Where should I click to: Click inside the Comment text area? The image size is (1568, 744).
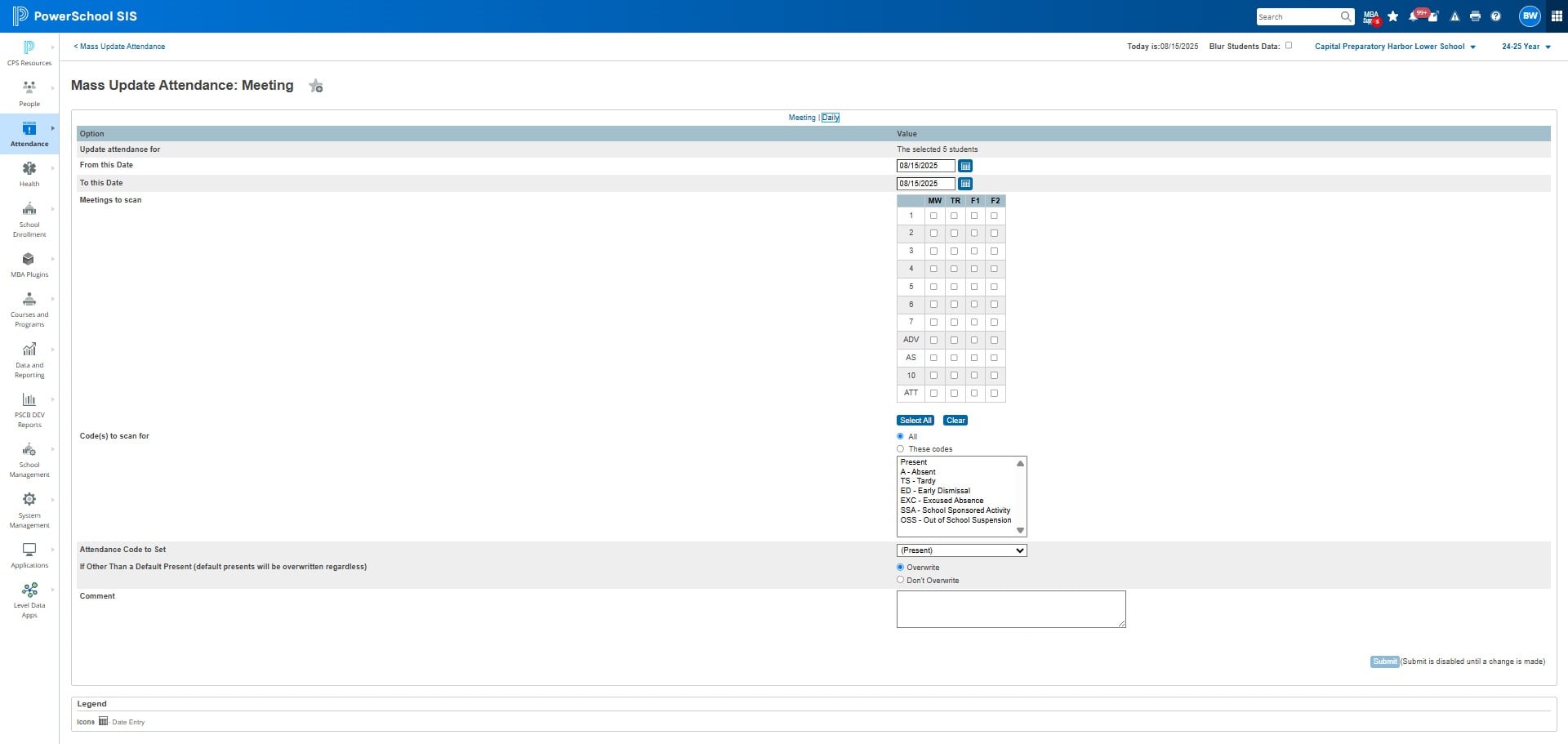(x=1011, y=609)
